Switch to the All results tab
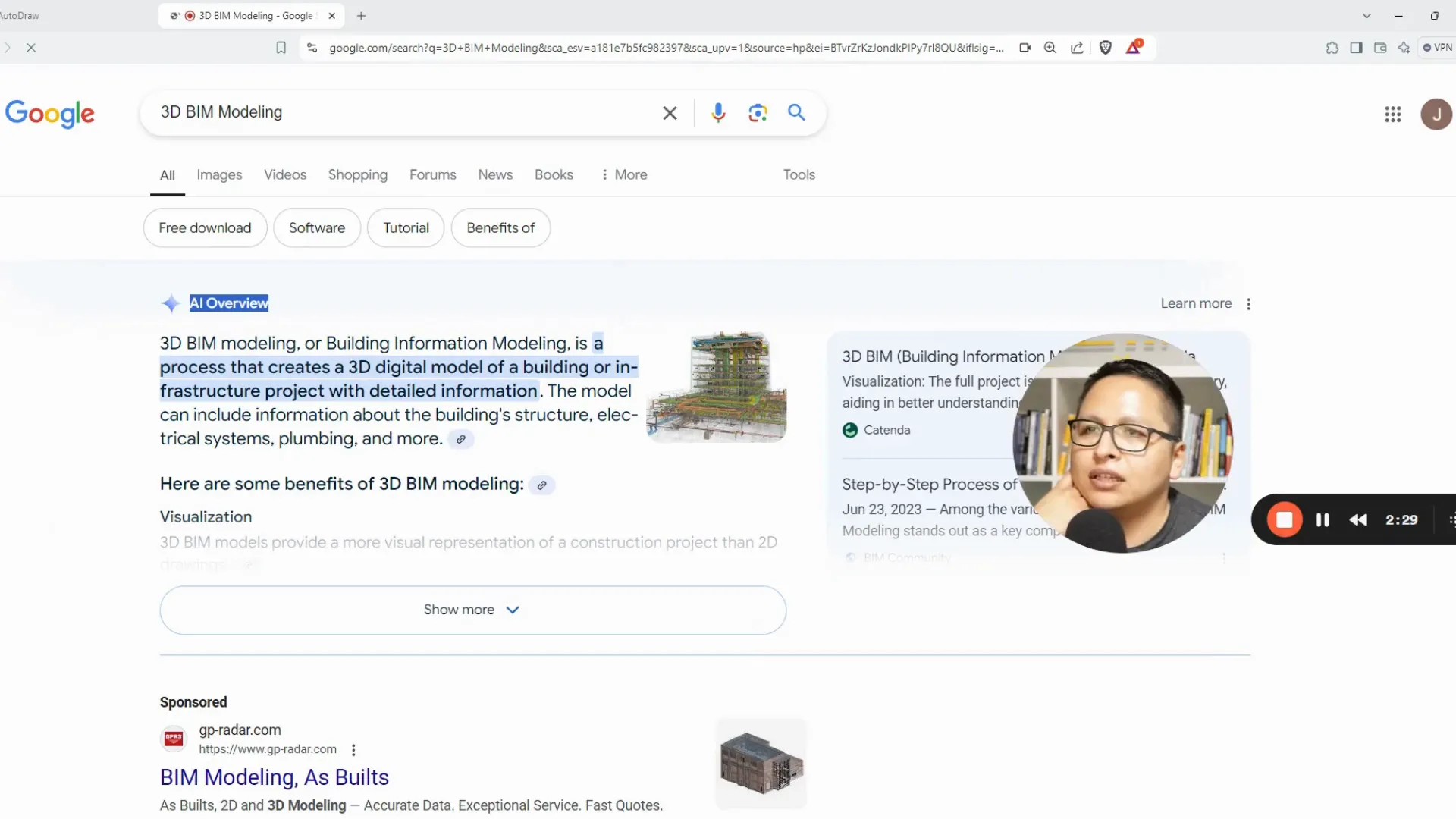Image resolution: width=1456 pixels, height=819 pixels. click(167, 176)
